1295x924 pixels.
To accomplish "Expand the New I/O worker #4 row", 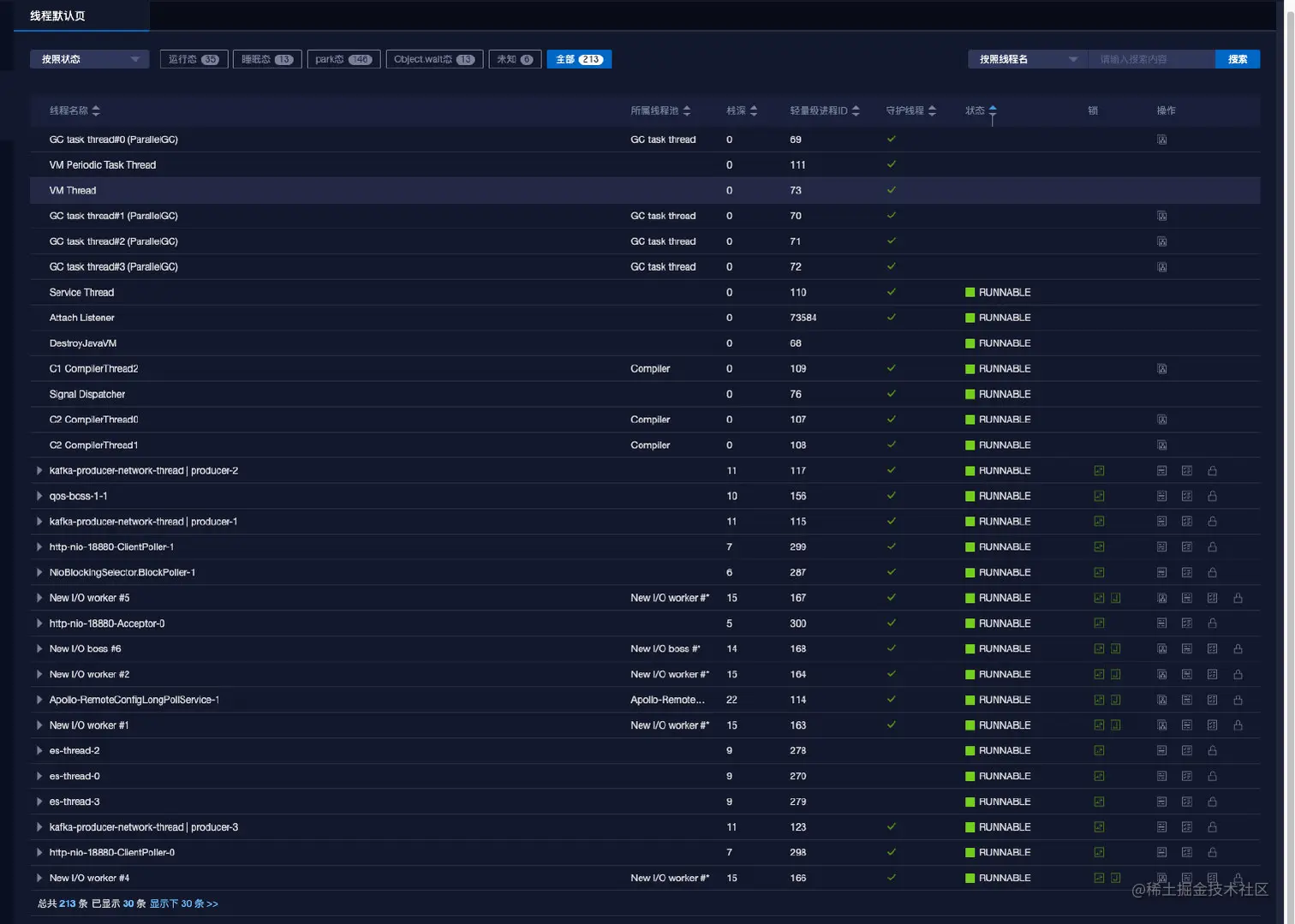I will point(39,878).
